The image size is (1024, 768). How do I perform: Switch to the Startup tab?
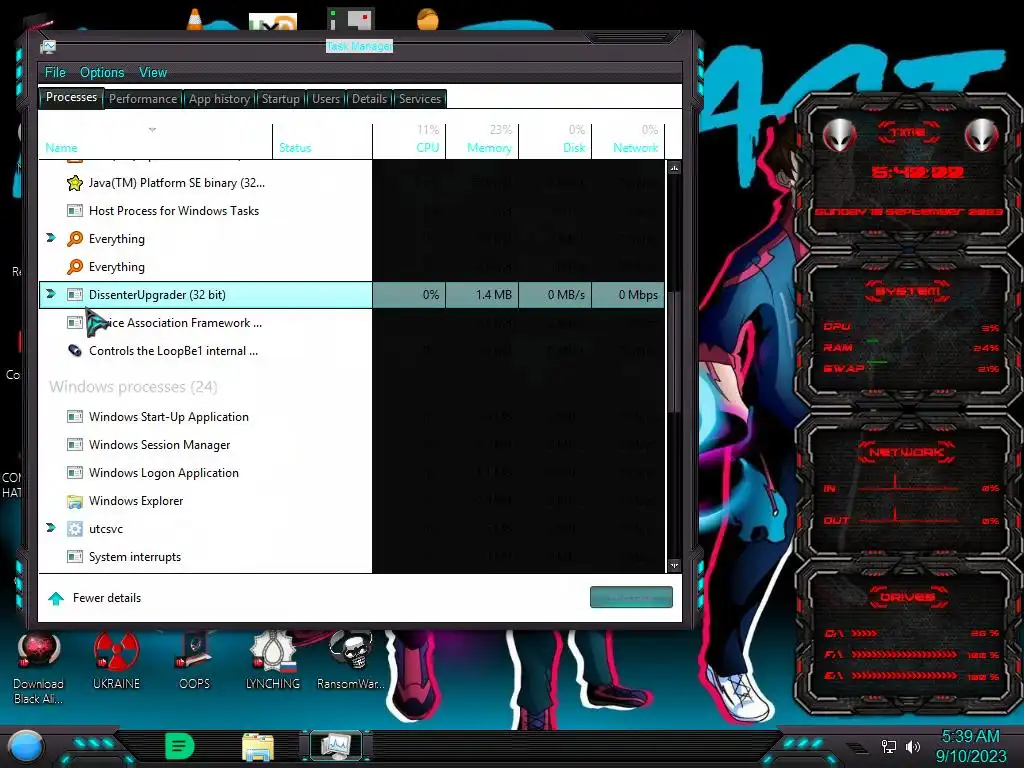click(x=280, y=99)
